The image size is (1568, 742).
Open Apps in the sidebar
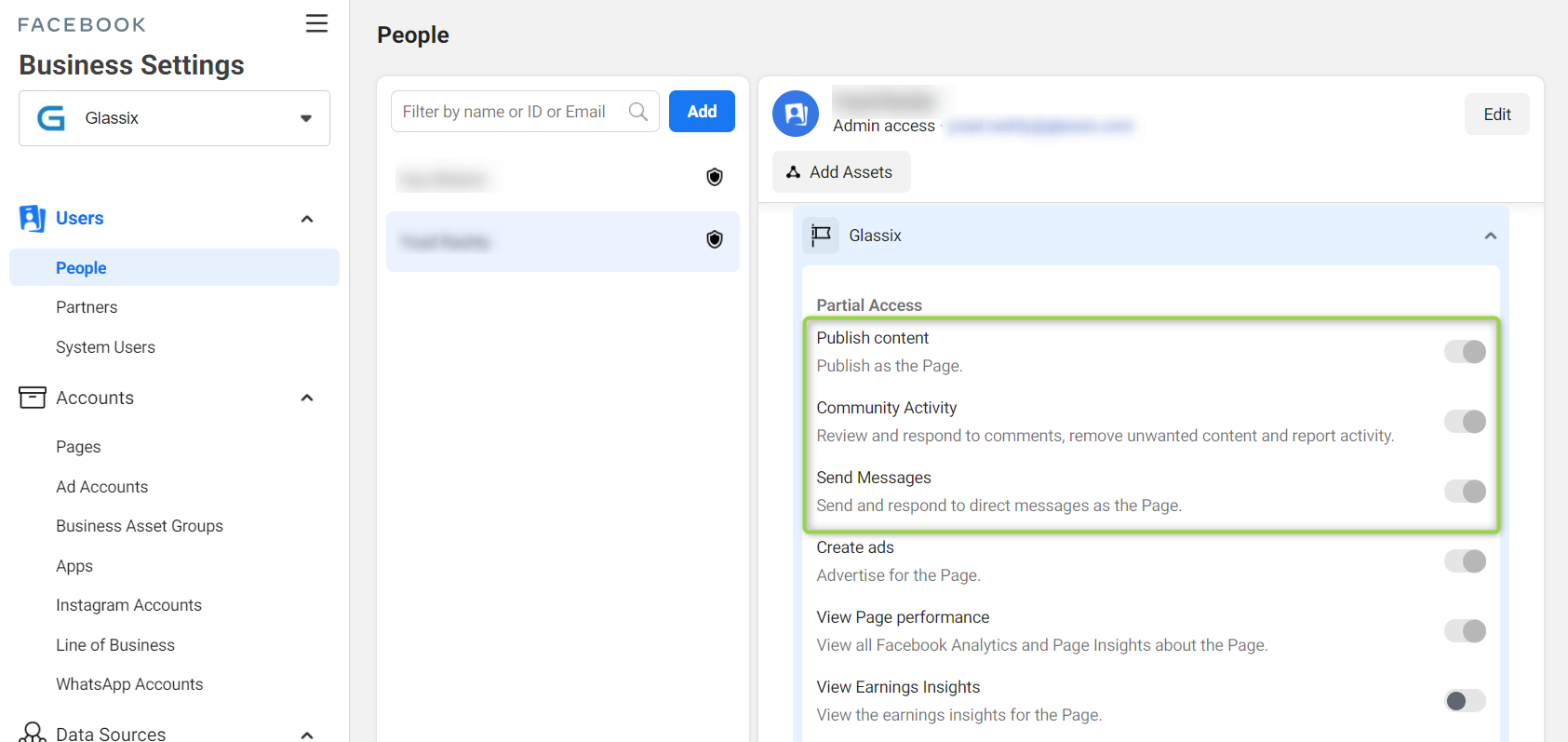[74, 566]
